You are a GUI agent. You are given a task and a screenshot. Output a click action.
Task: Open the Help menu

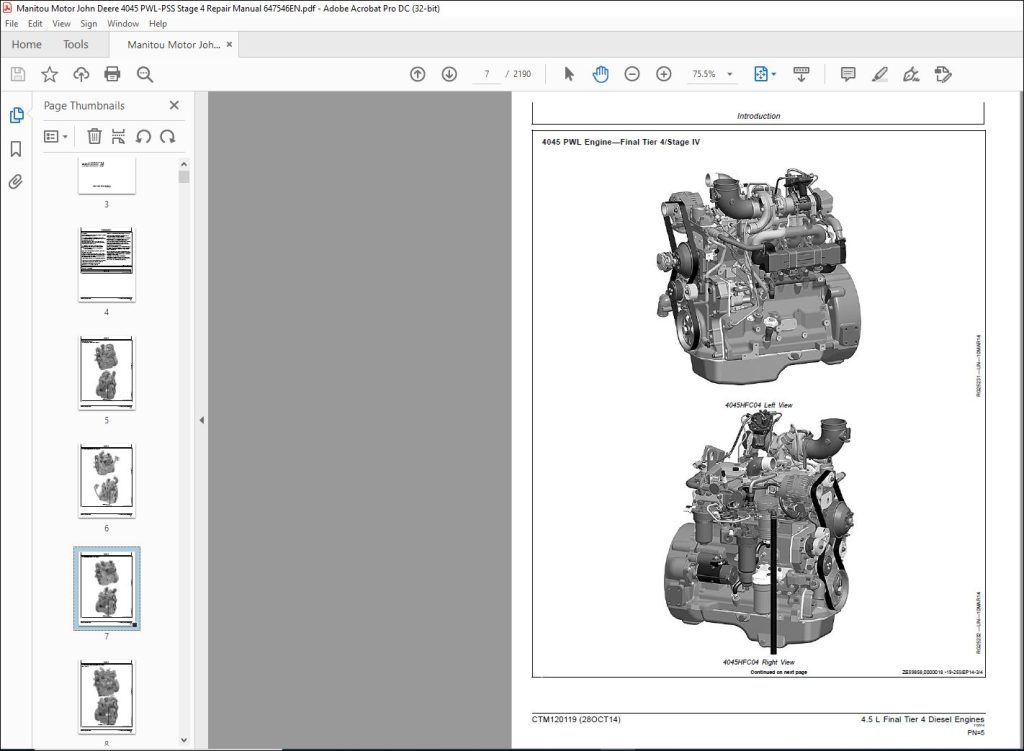tap(158, 24)
